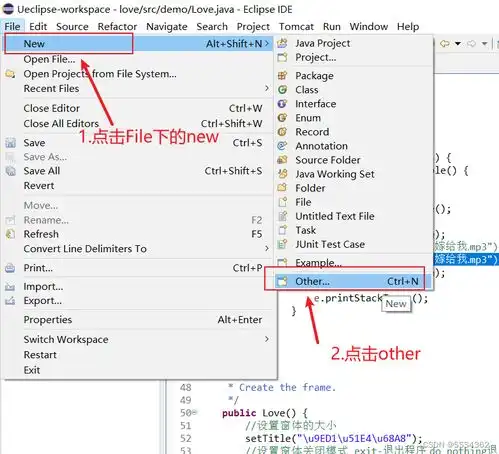Open the Refactor menu

(x=117, y=26)
